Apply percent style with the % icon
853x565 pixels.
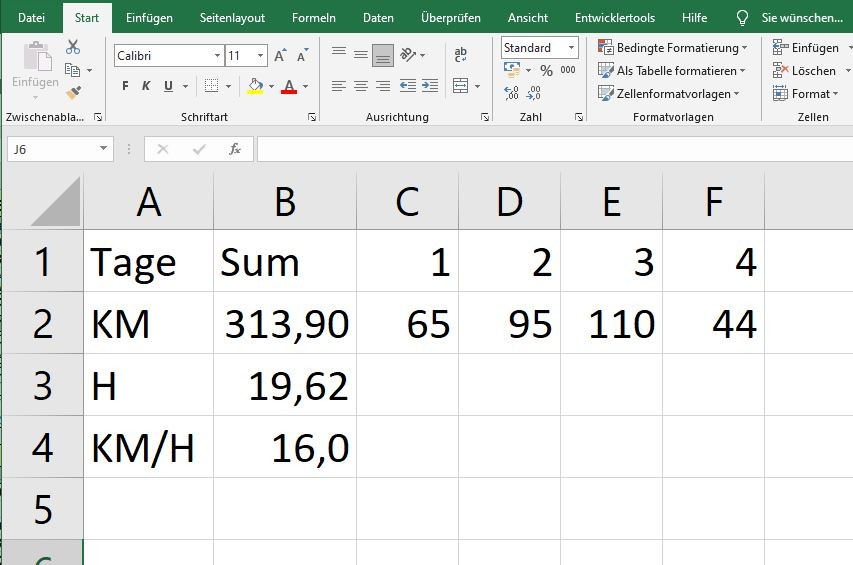546,70
